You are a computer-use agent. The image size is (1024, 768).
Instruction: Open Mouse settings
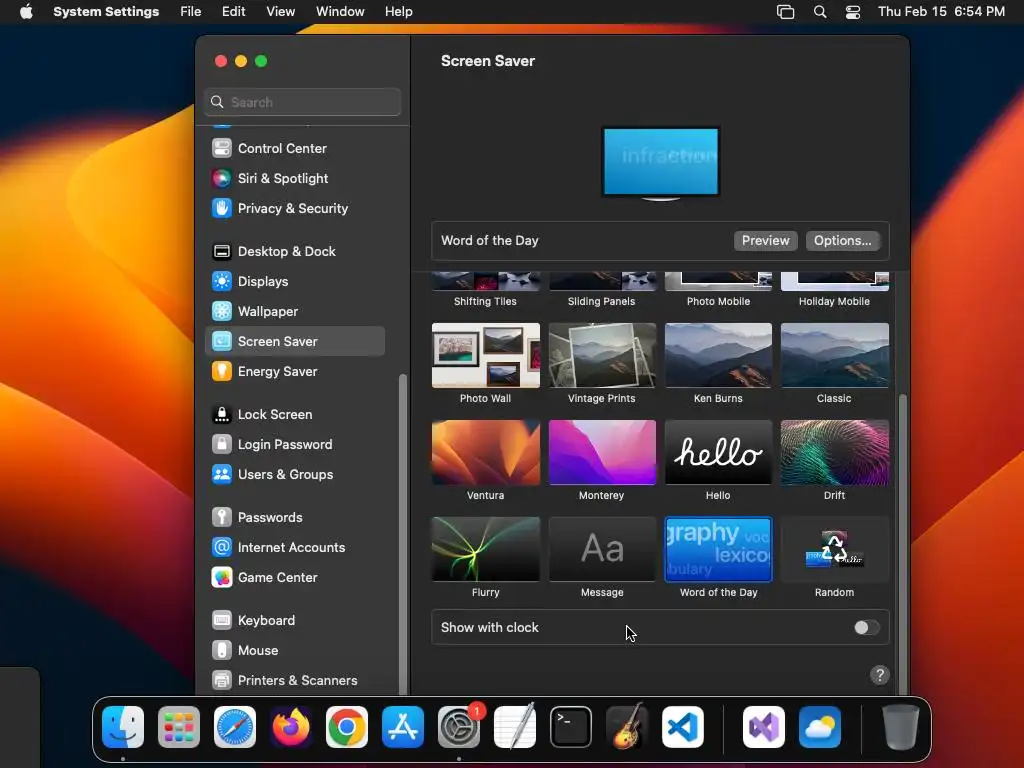[295, 651]
